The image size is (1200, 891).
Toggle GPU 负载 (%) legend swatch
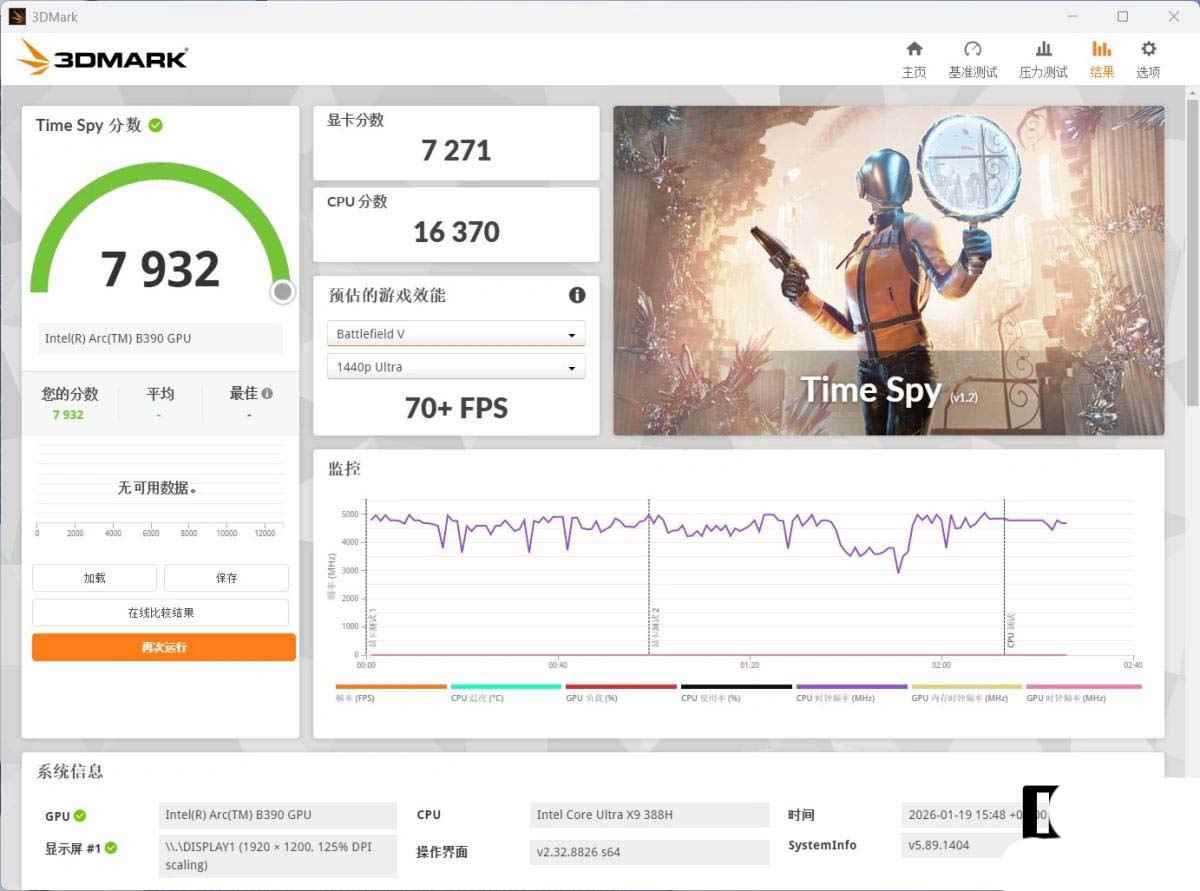coord(621,687)
